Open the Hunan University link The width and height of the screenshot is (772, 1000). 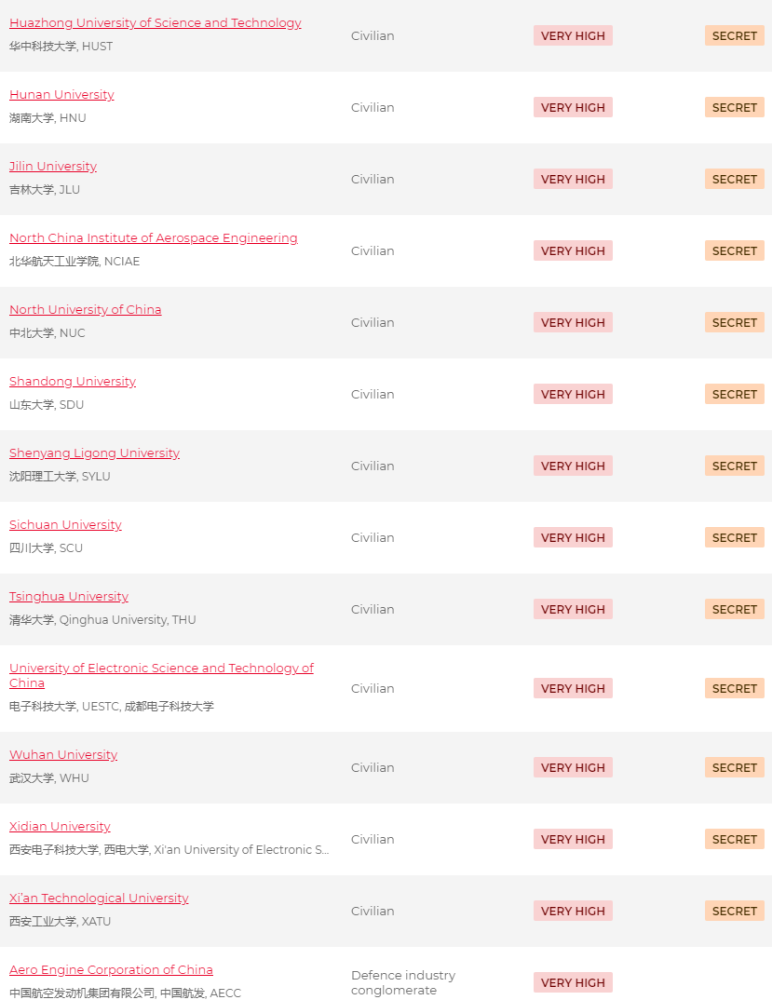61,94
